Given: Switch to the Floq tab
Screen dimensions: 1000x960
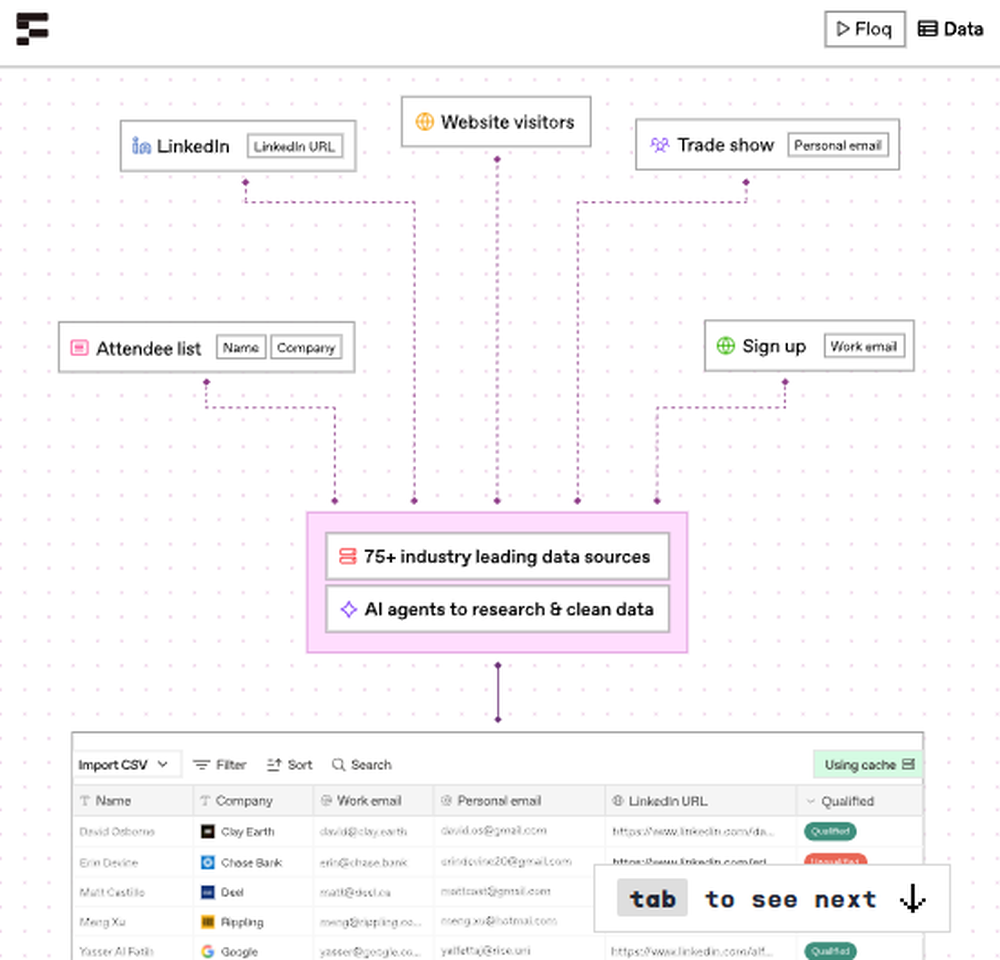Looking at the screenshot, I should [864, 29].
